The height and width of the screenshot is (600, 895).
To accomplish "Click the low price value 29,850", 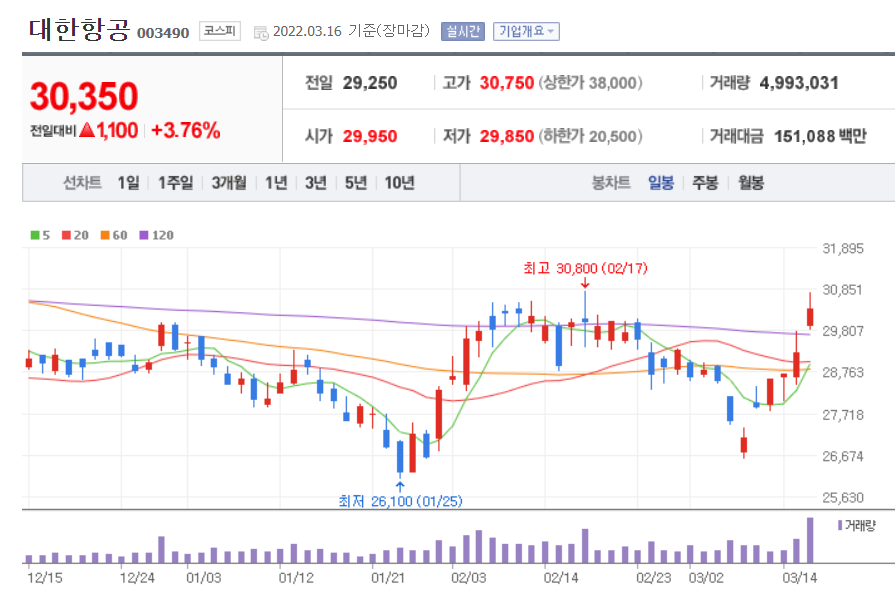I will pos(507,136).
